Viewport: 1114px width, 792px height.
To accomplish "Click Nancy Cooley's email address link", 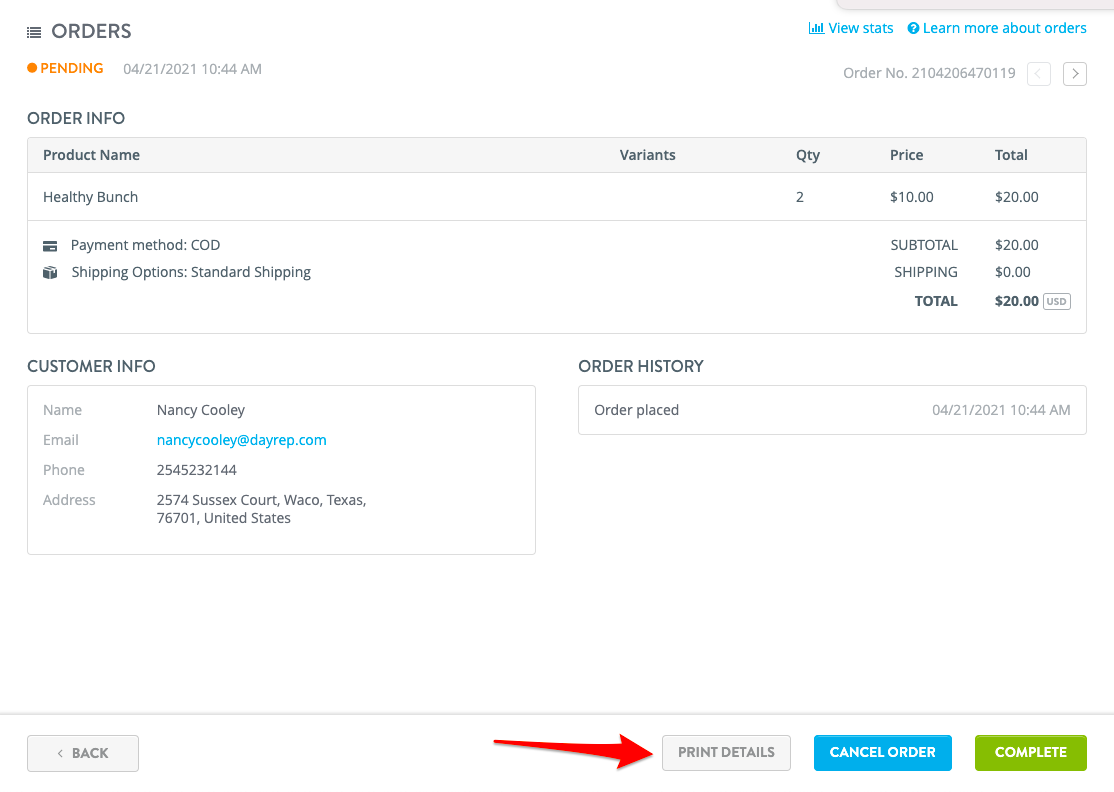I will (240, 439).
